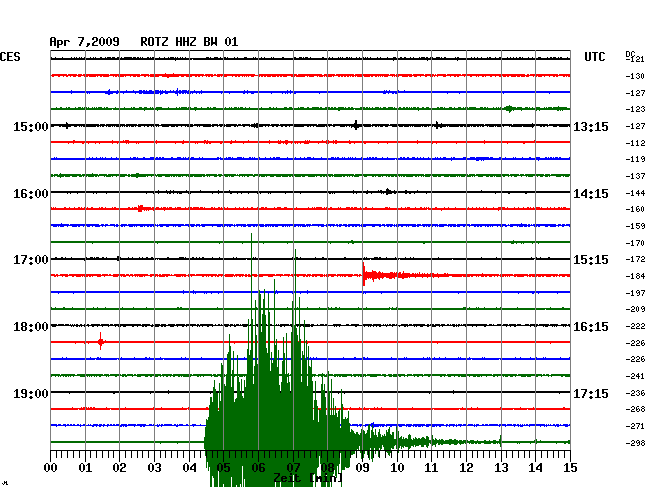Click the "UTC" column heading

click(x=594, y=57)
